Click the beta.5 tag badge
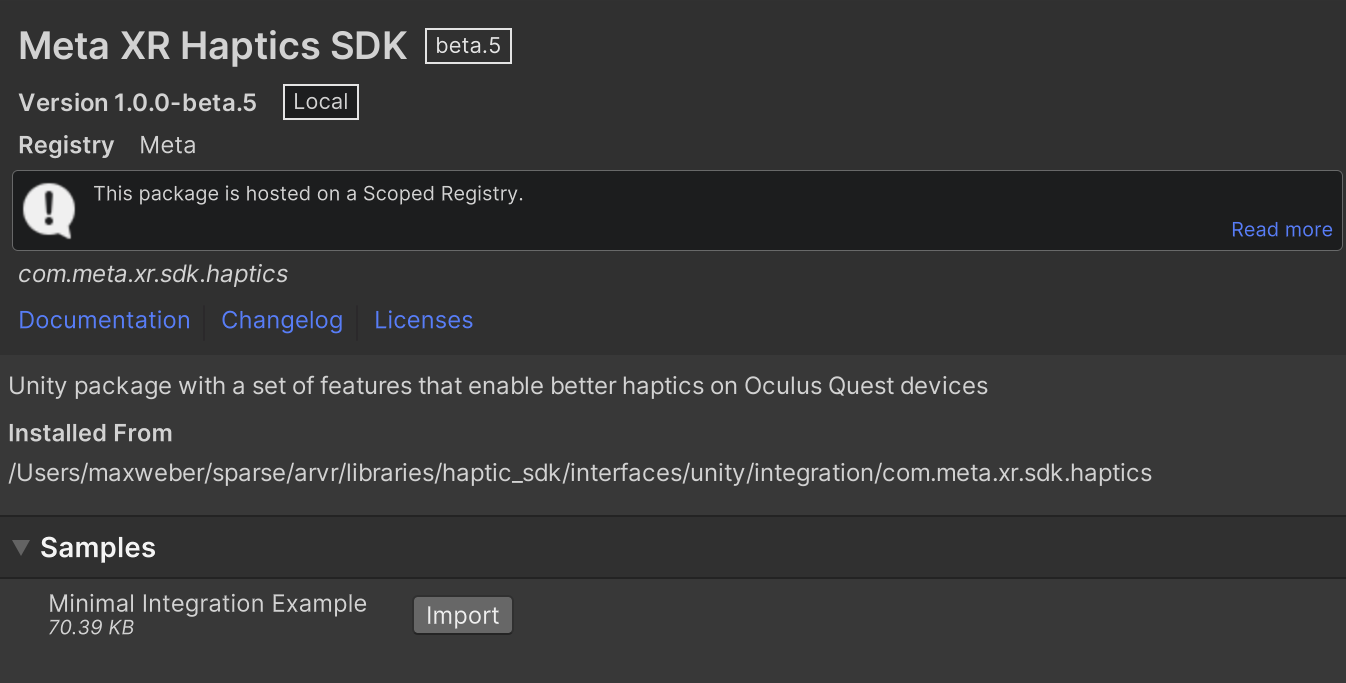The width and height of the screenshot is (1346, 683). point(468,46)
